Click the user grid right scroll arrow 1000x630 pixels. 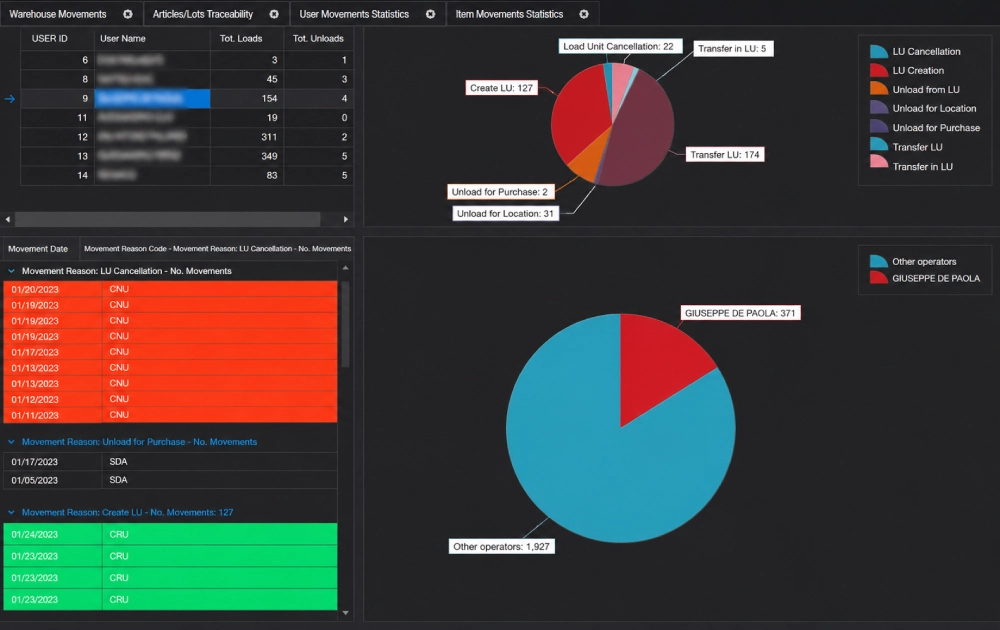click(346, 219)
